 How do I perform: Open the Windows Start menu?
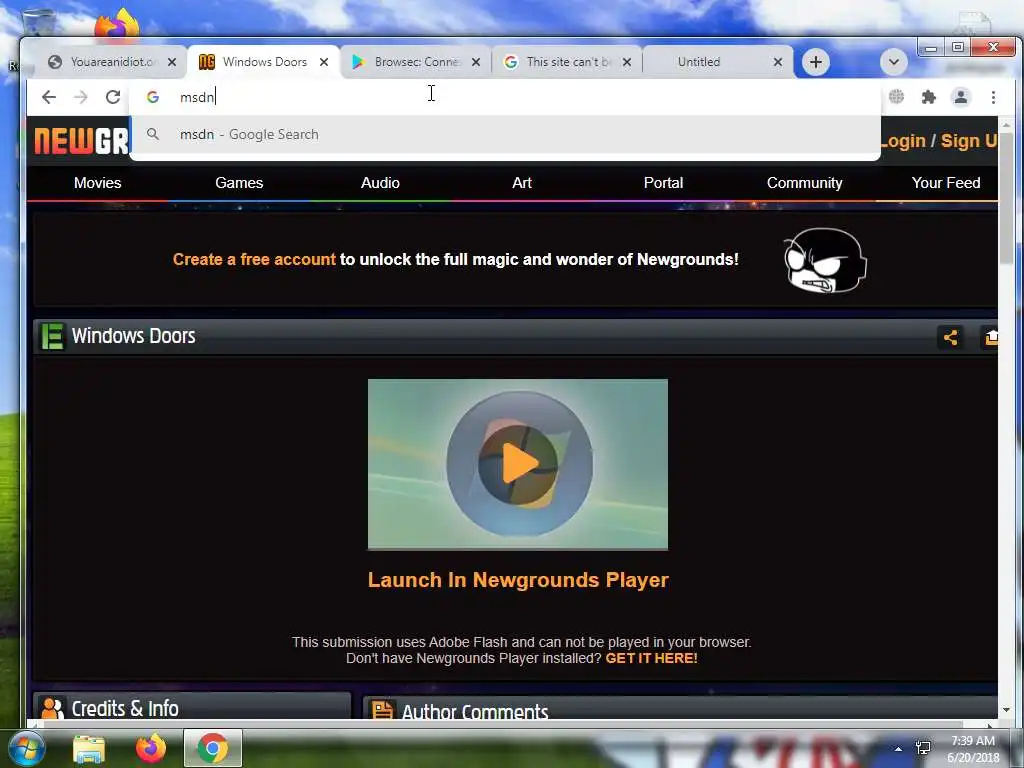(x=25, y=748)
